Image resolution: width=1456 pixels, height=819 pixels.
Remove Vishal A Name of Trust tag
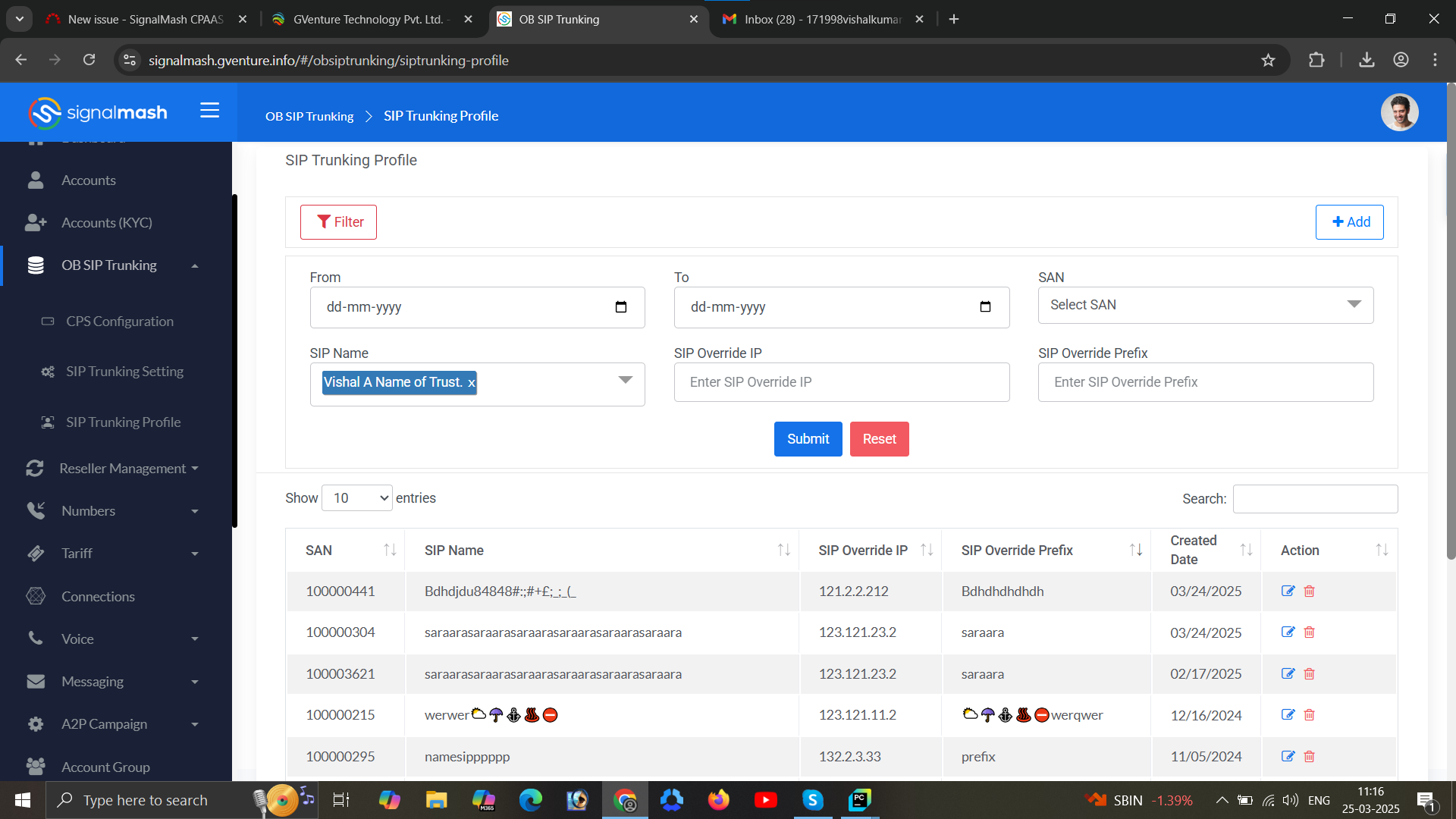click(471, 383)
